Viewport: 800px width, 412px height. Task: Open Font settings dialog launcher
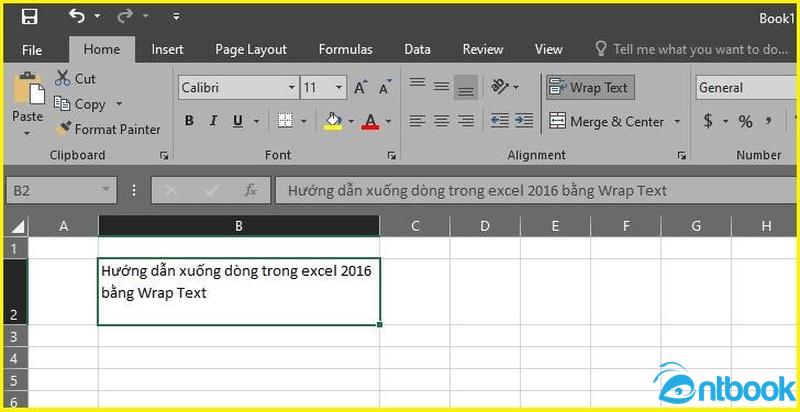(x=392, y=156)
